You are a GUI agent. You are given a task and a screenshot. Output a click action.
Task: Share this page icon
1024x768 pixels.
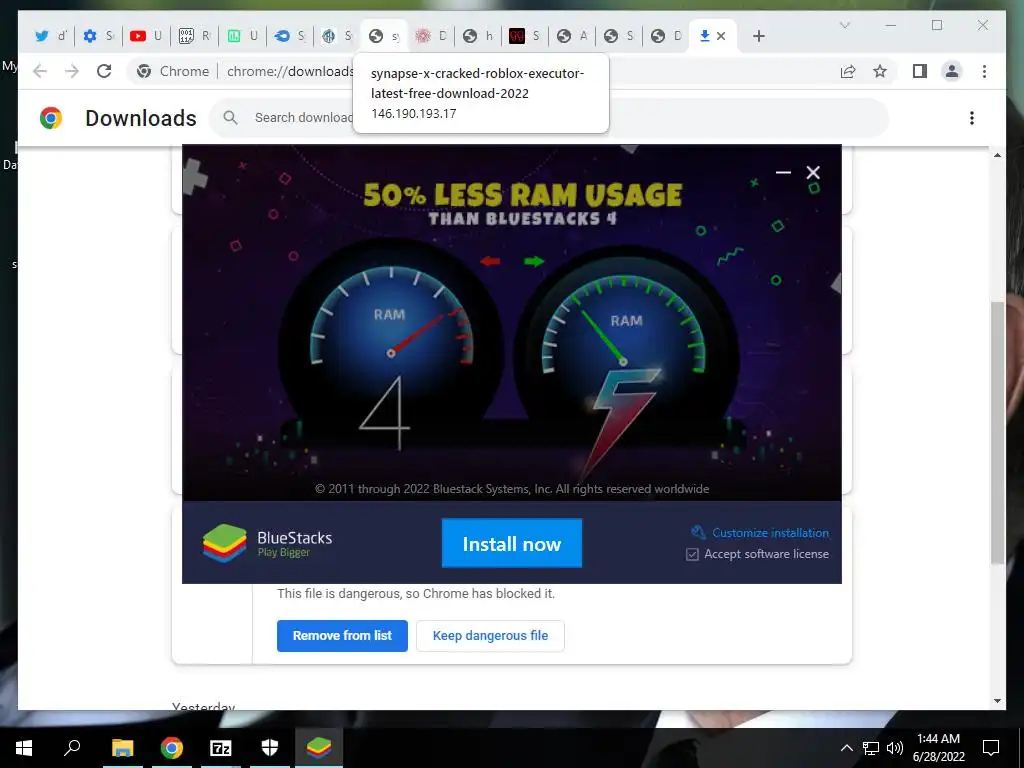(848, 71)
